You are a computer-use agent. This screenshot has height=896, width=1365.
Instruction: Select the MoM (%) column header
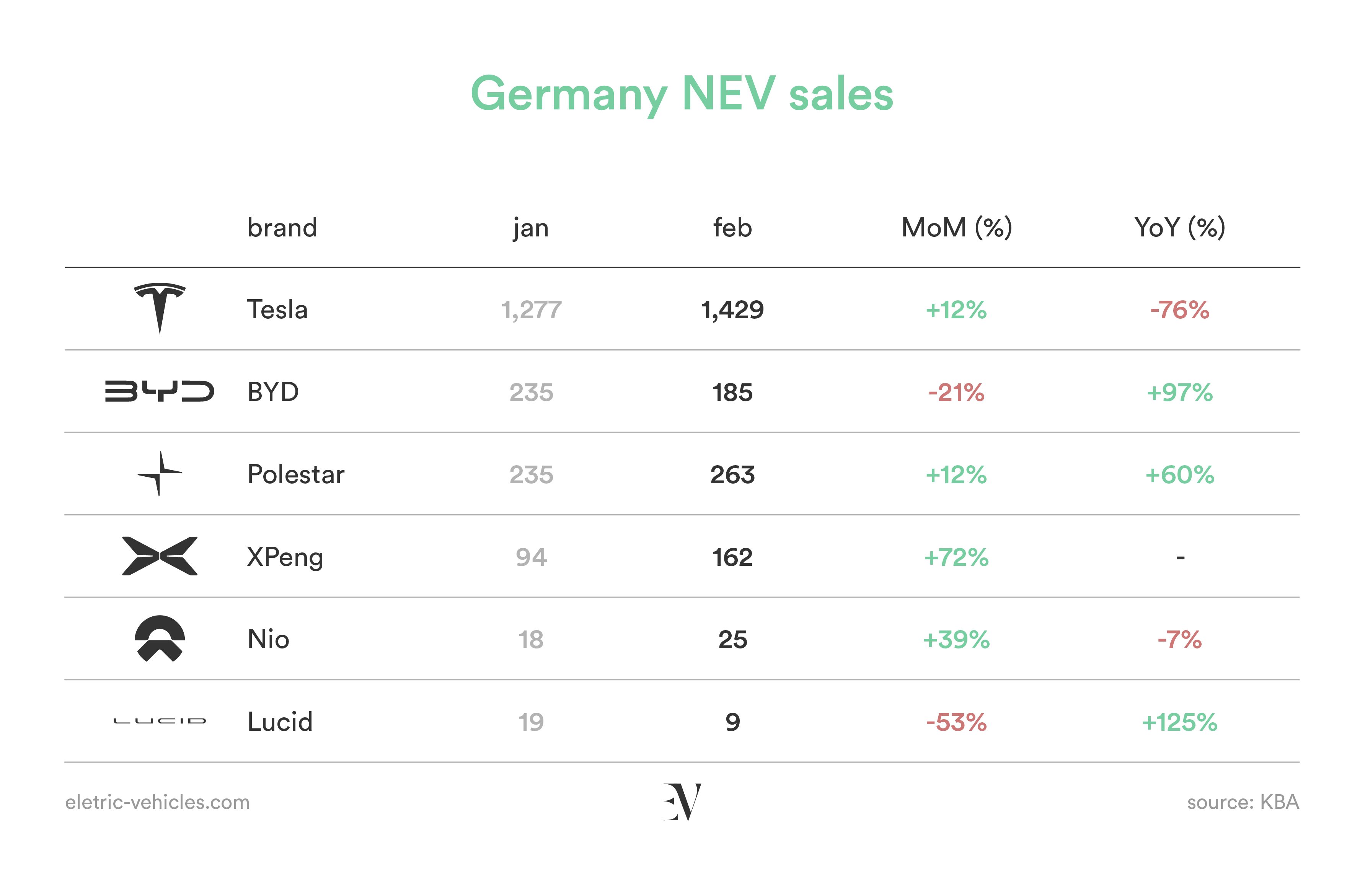[x=957, y=228]
